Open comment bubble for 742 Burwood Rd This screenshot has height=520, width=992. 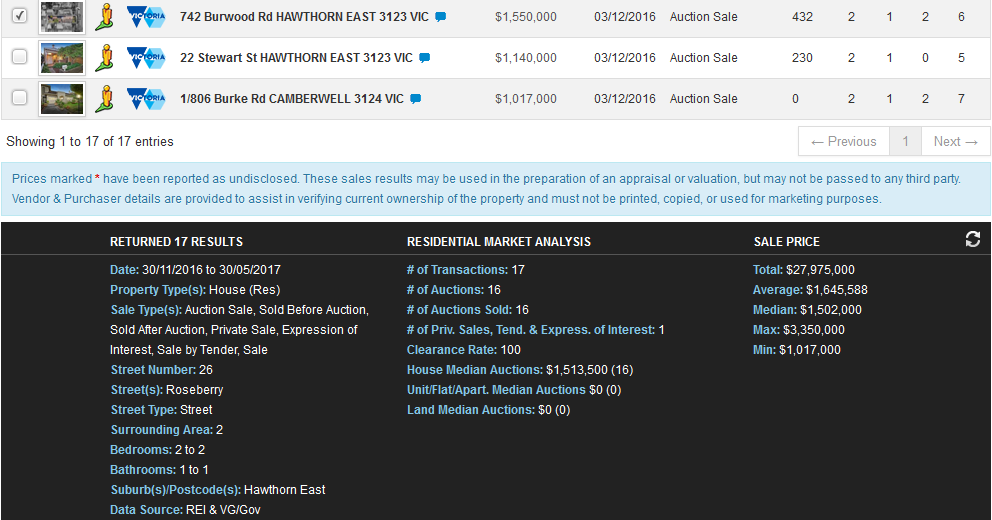pos(441,18)
